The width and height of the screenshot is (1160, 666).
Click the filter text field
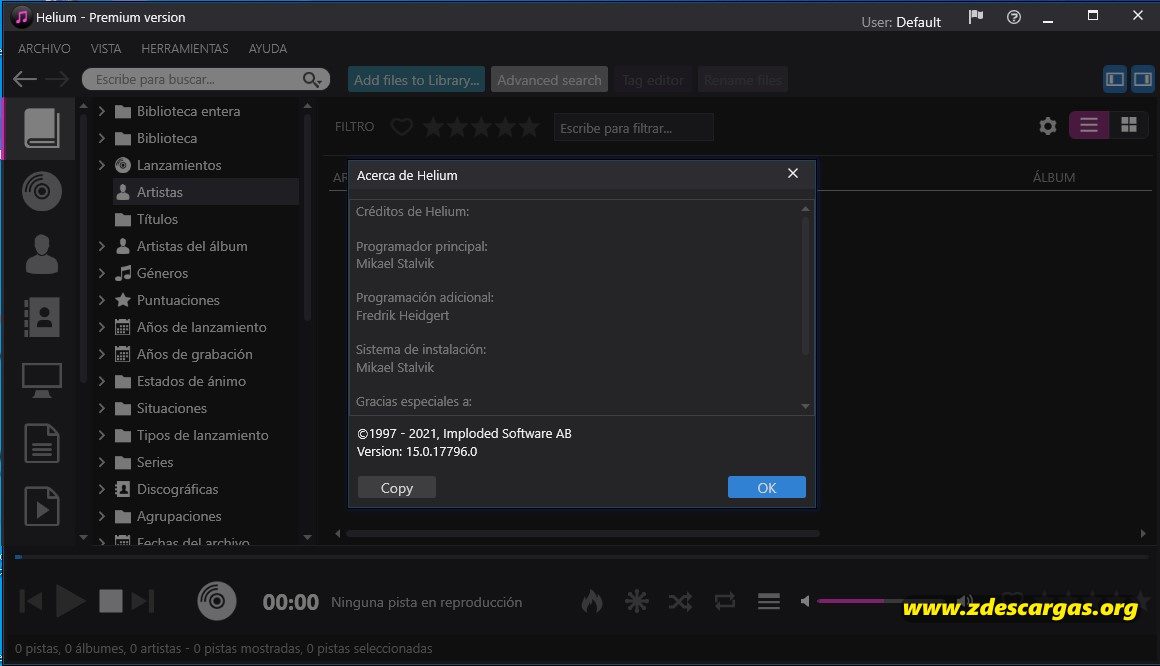(633, 127)
